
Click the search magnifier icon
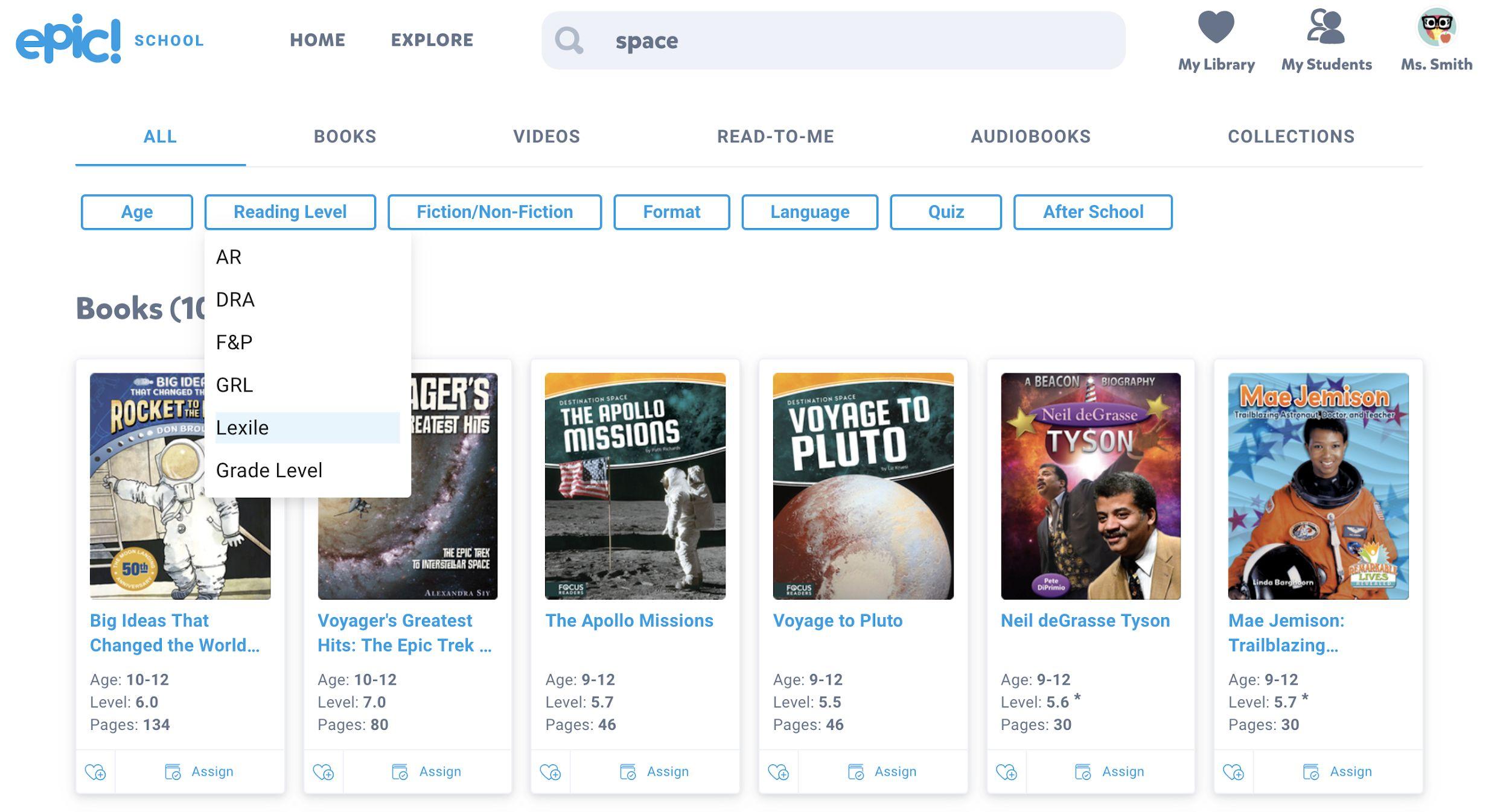point(569,40)
